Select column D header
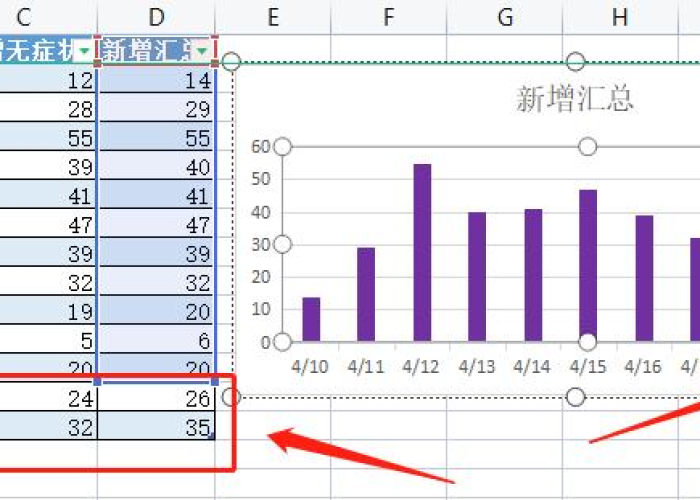The image size is (700, 500). (156, 17)
